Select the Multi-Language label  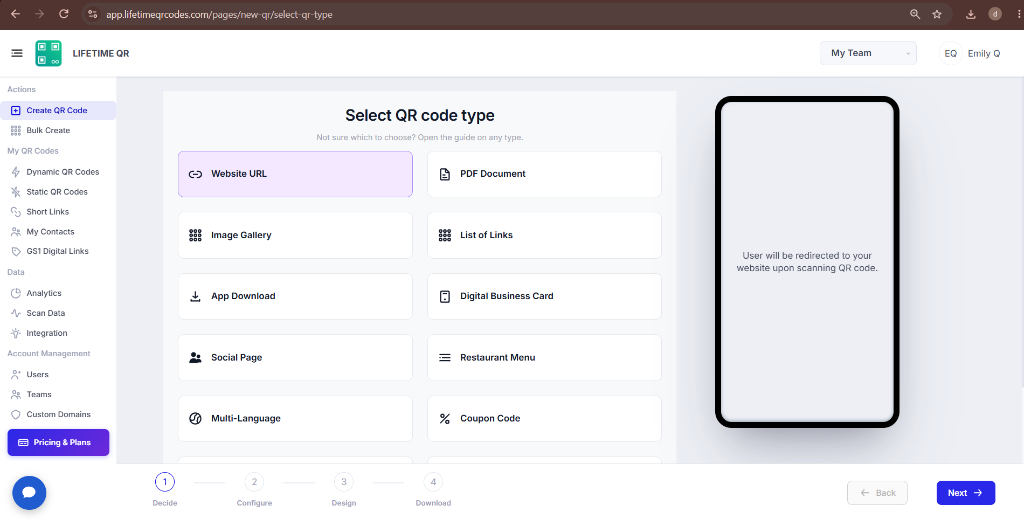click(246, 419)
